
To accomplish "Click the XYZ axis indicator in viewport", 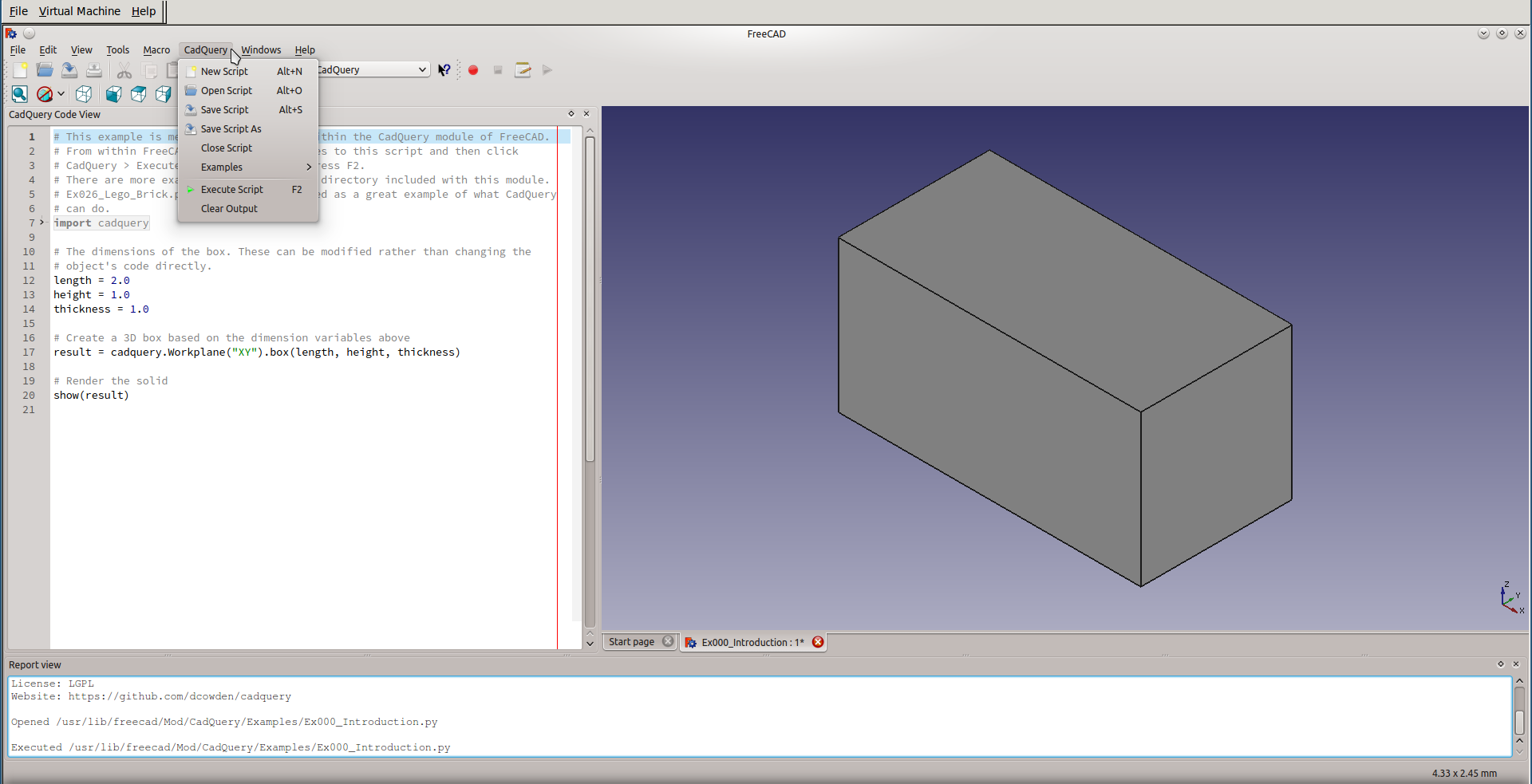I will (1511, 597).
